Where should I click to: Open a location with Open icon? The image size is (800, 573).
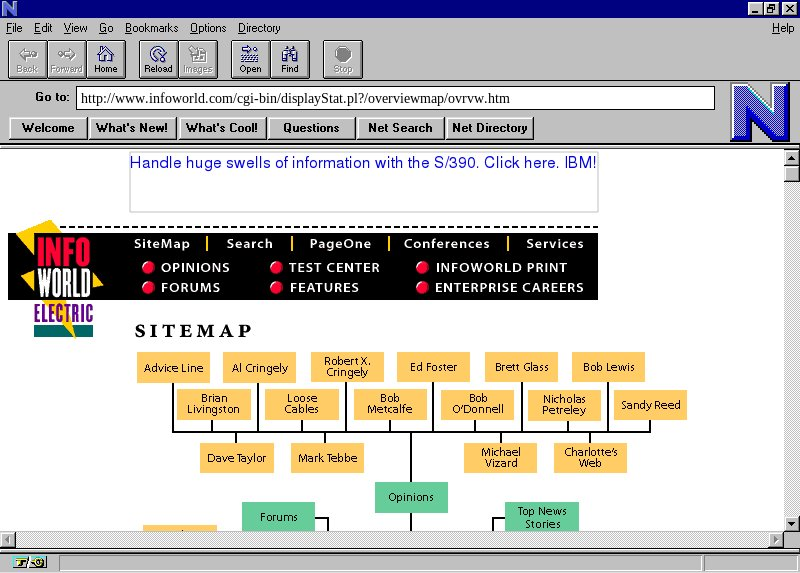pyautogui.click(x=250, y=59)
